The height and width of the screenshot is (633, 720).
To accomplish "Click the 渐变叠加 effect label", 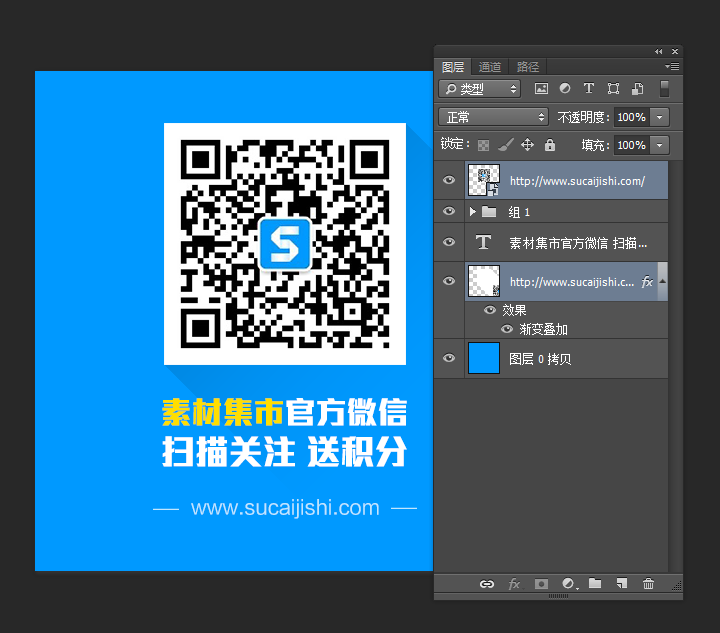I will [x=543, y=329].
